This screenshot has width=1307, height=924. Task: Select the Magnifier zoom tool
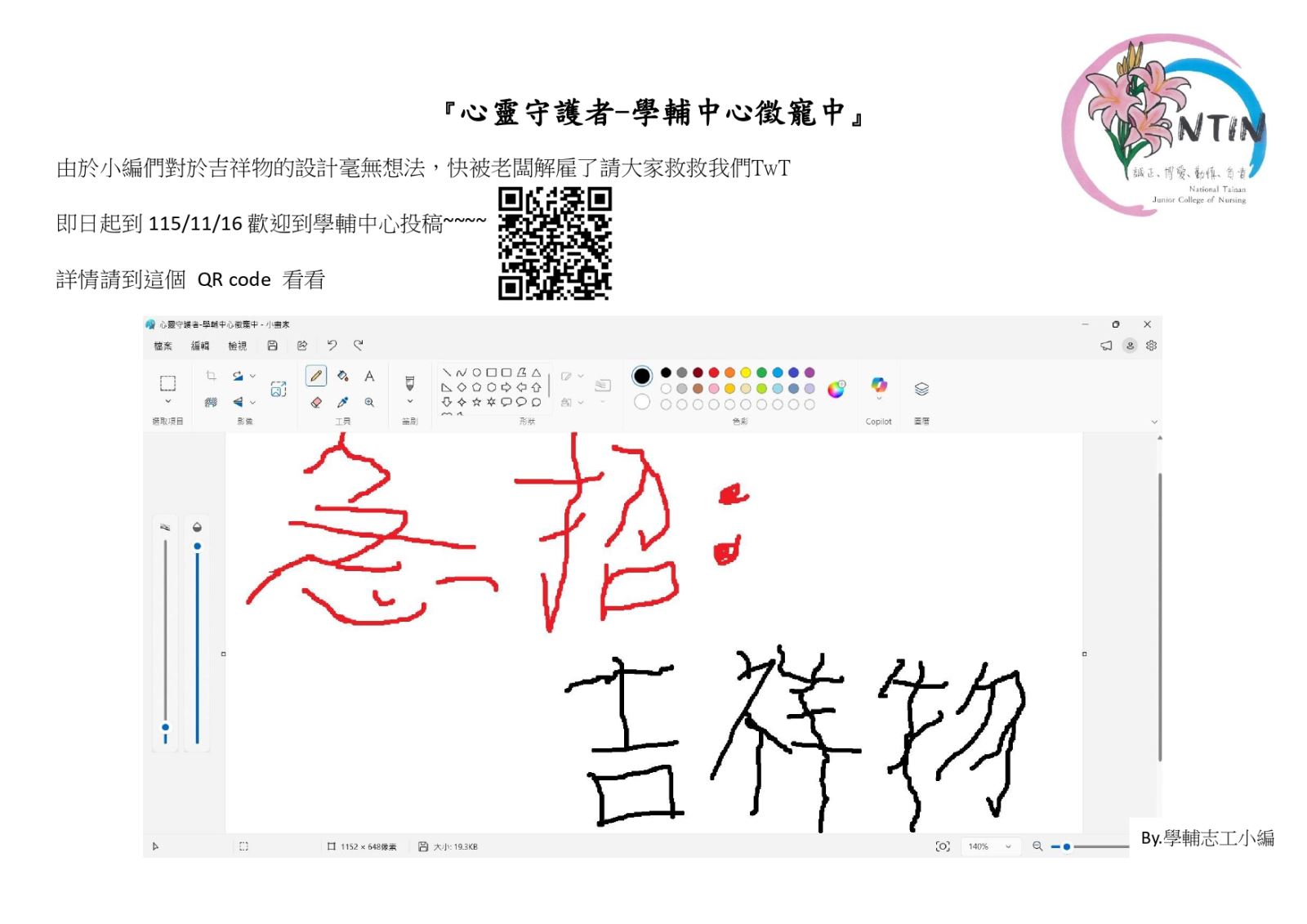click(x=369, y=402)
